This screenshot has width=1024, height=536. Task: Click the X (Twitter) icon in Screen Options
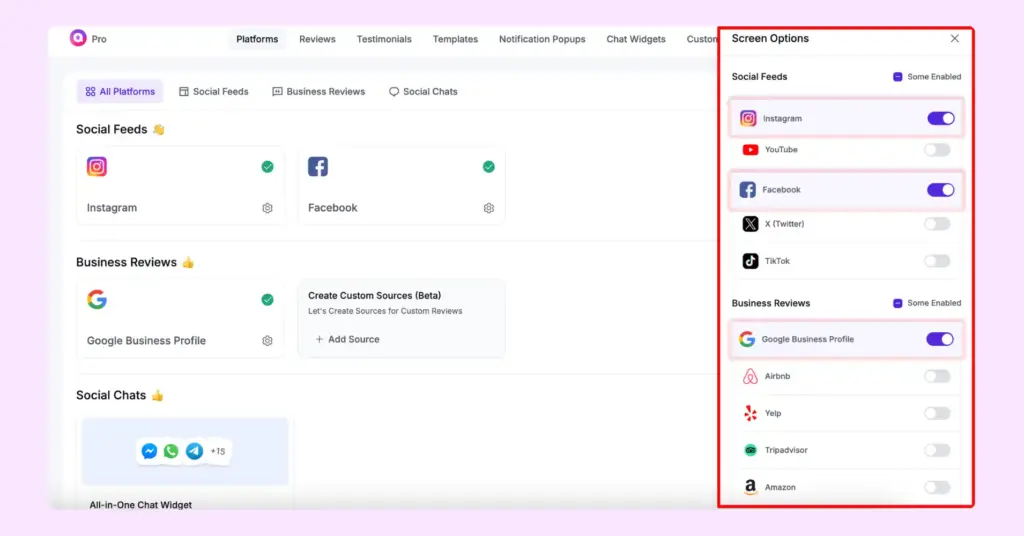click(x=750, y=224)
